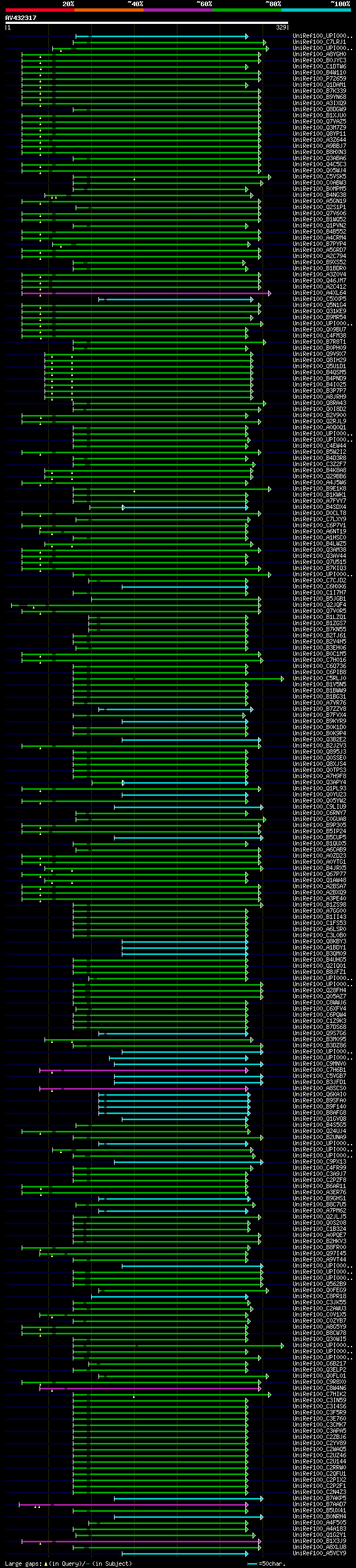Select the AV432317 query sequence title
356x1568 pixels.
pos(21,18)
